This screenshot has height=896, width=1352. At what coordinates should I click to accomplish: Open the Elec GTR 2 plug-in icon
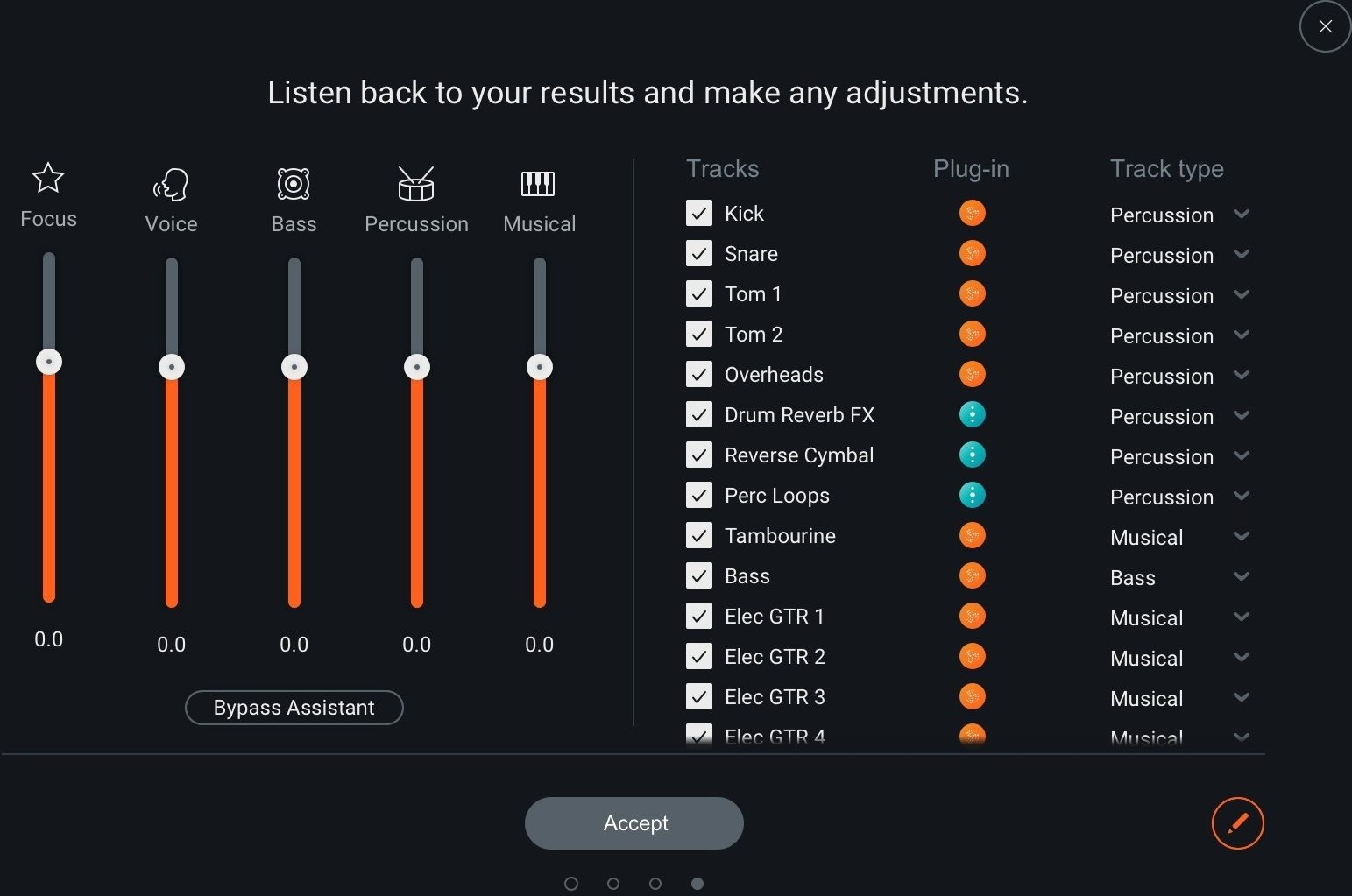pyautogui.click(x=973, y=656)
